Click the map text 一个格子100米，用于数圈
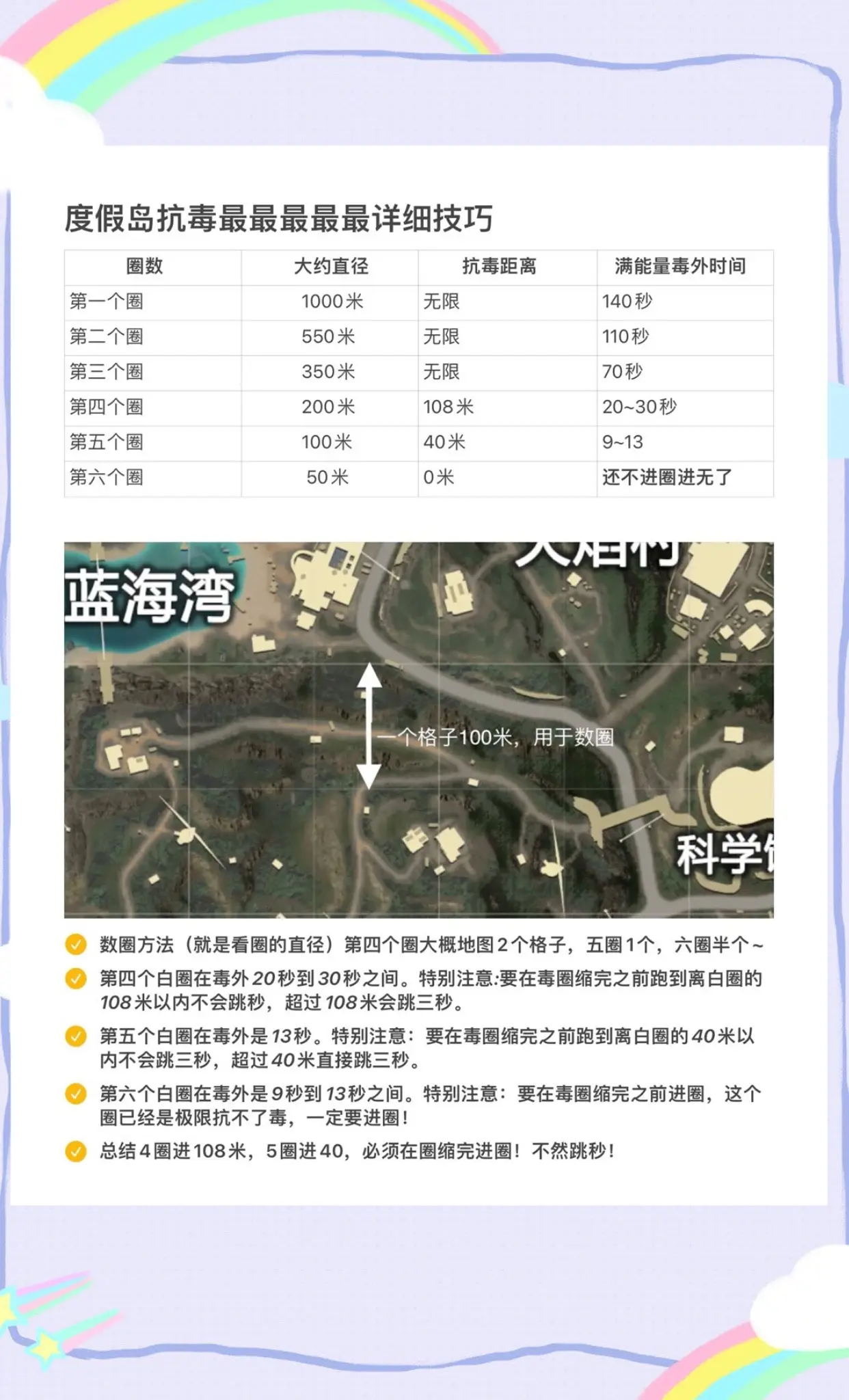This screenshot has width=849, height=1400. point(496,737)
